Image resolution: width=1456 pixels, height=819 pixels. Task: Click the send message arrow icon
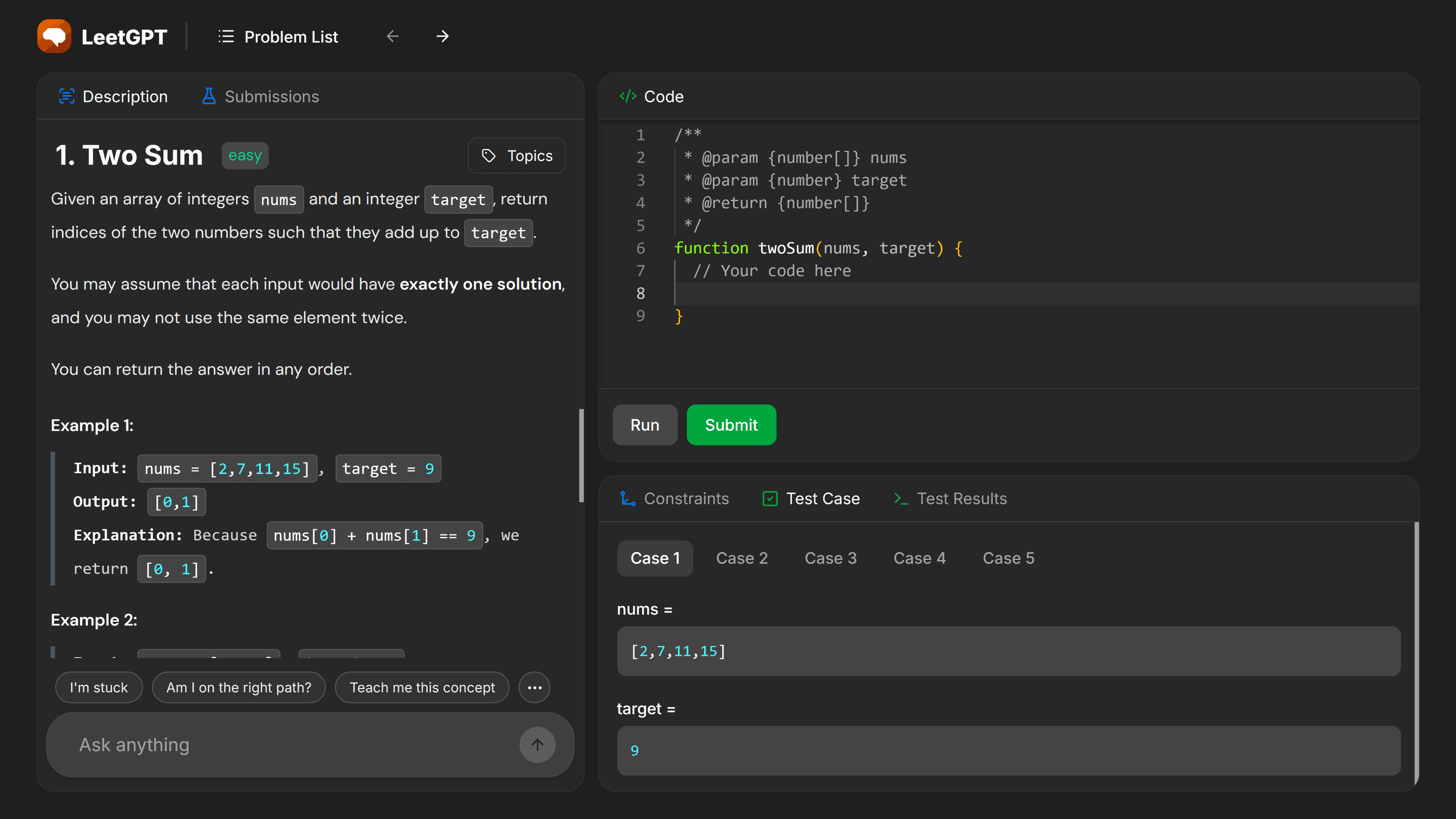pos(537,744)
